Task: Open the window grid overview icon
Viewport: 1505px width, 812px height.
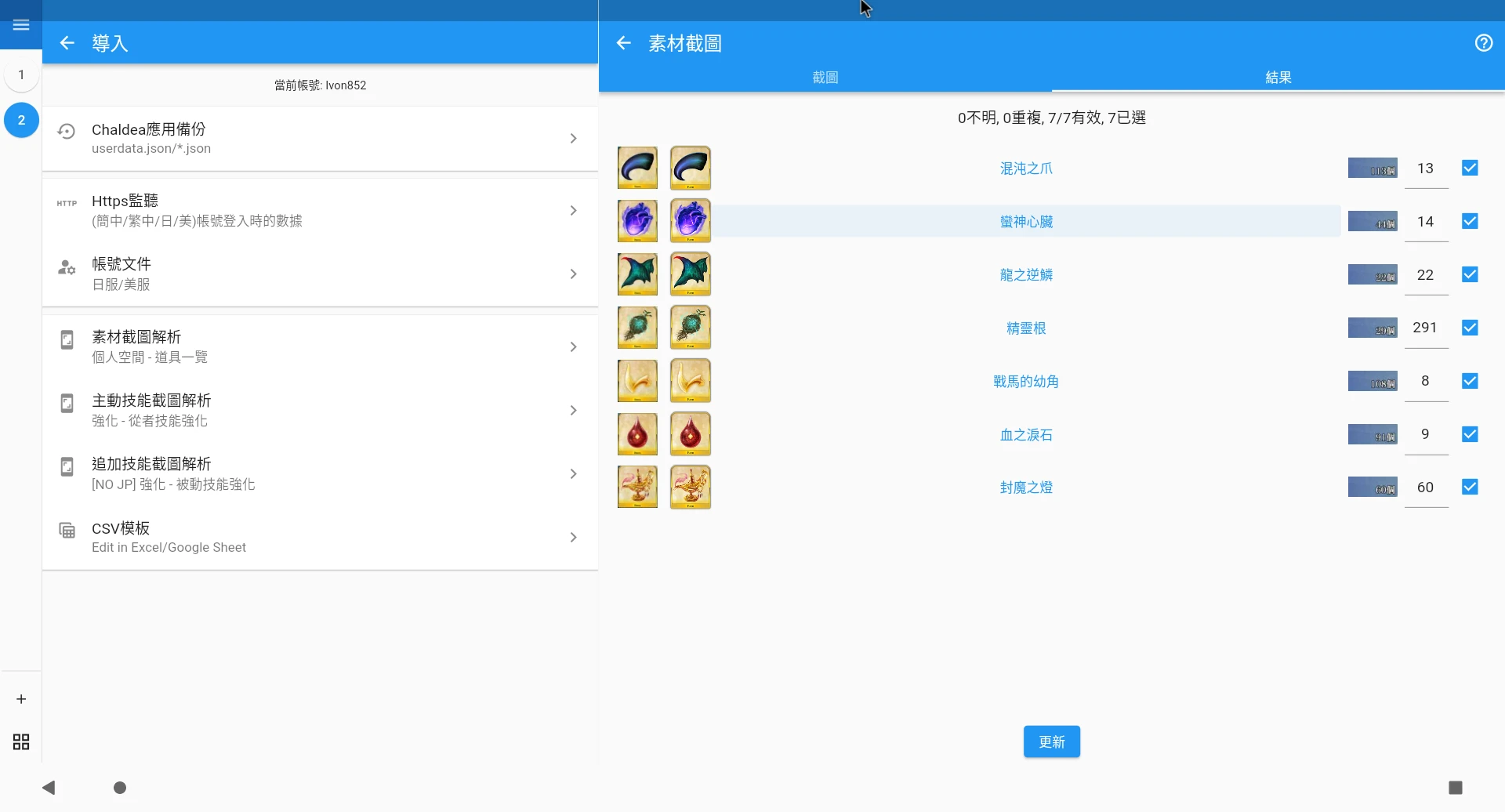Action: (x=21, y=742)
